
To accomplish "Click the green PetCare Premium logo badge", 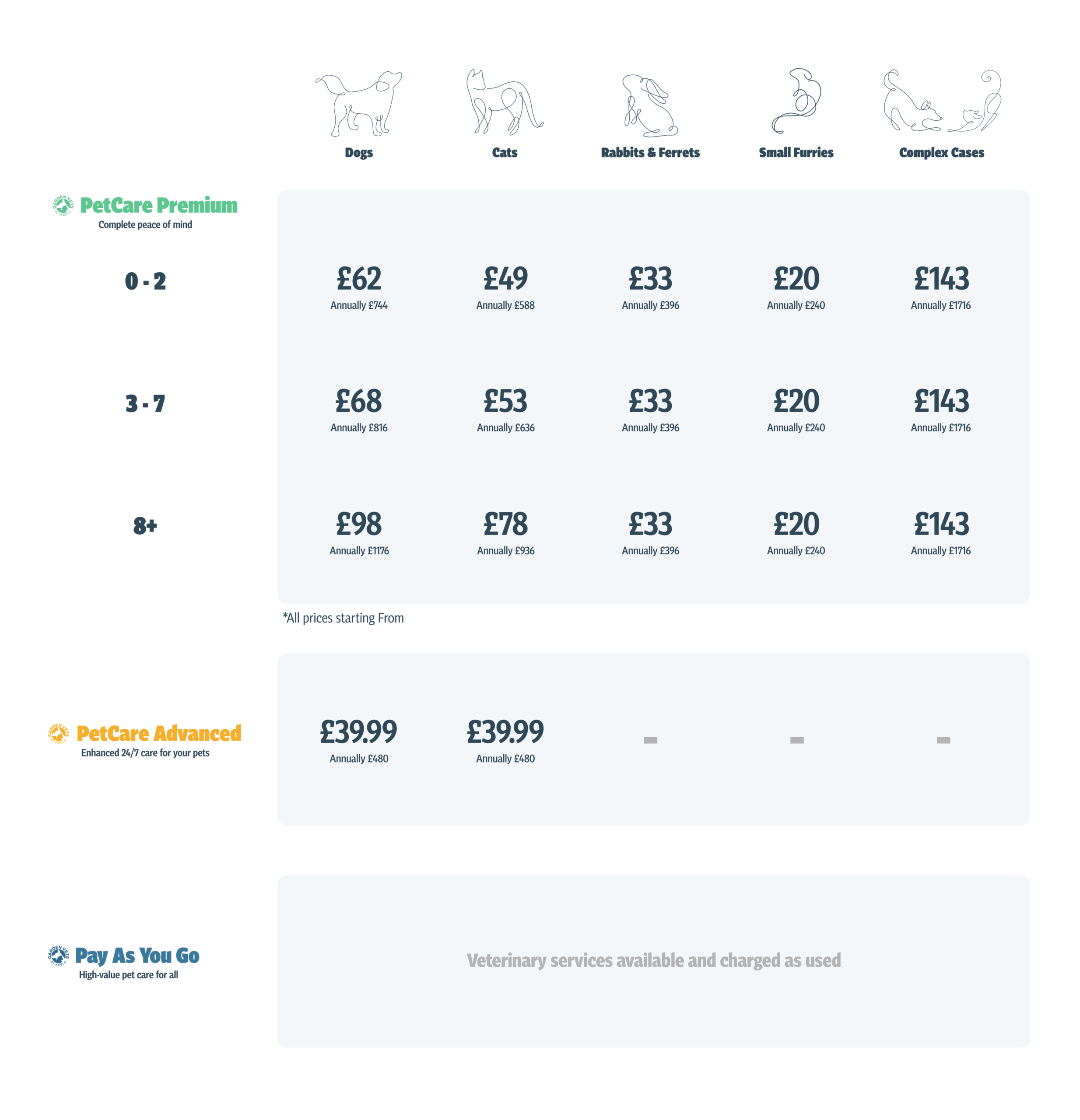I will (63, 205).
